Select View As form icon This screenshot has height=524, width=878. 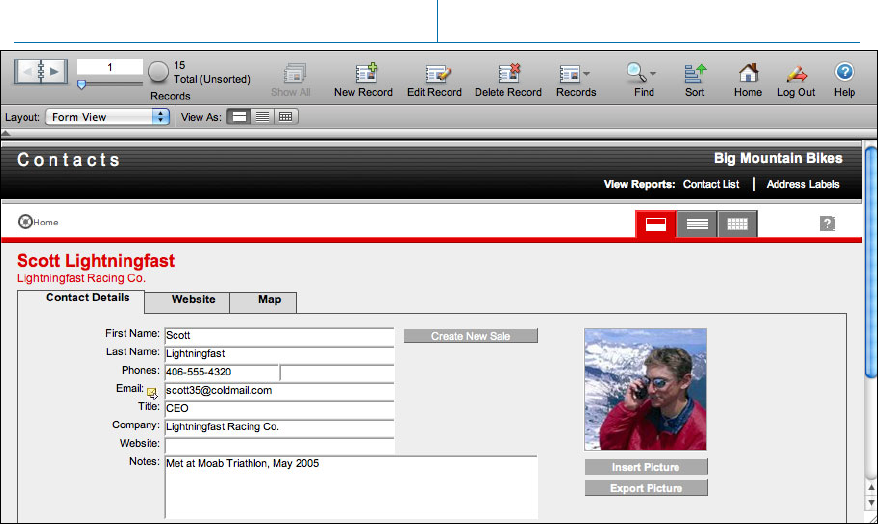pos(239,117)
